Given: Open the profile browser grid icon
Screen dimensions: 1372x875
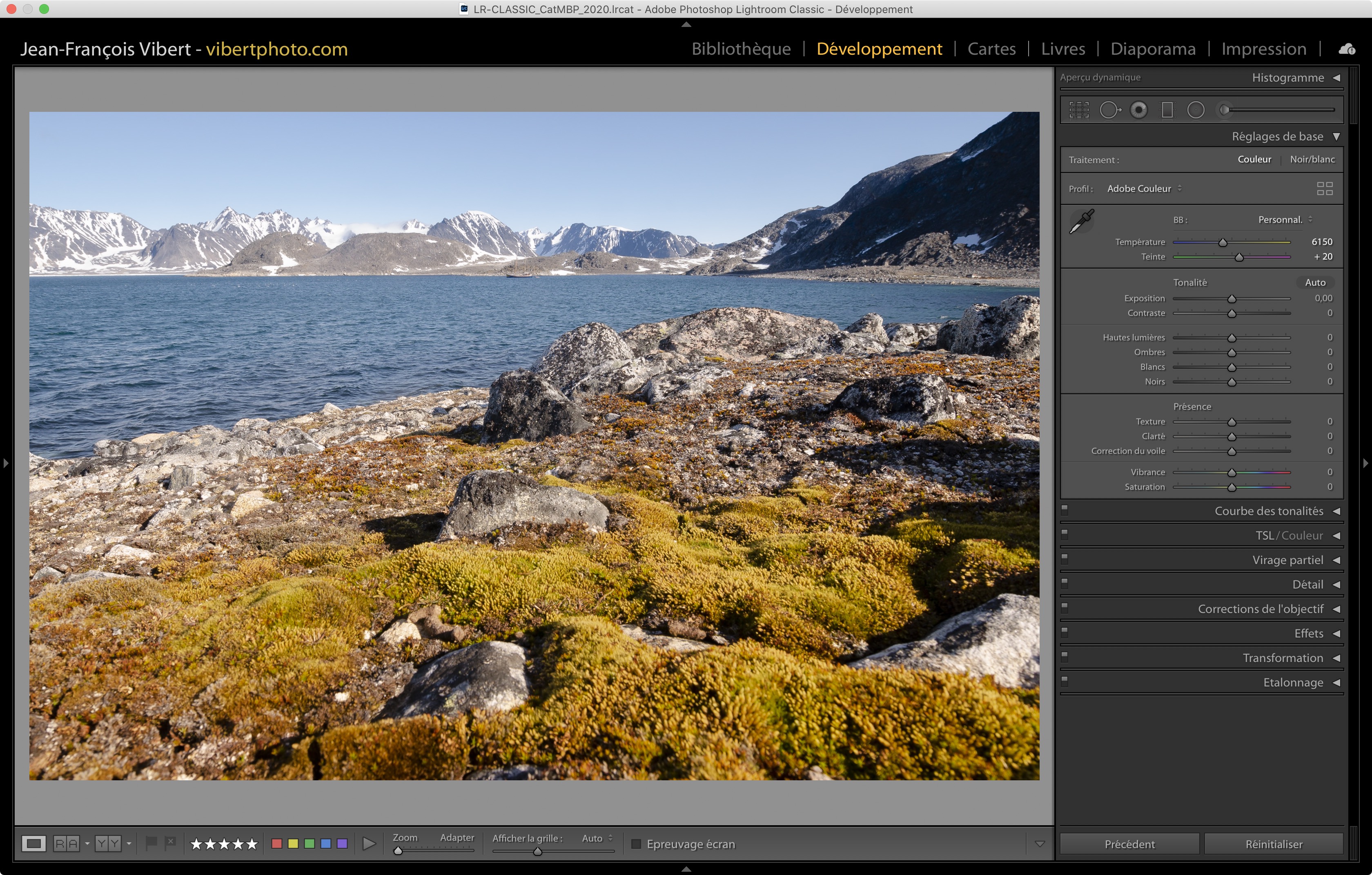Looking at the screenshot, I should point(1324,189).
